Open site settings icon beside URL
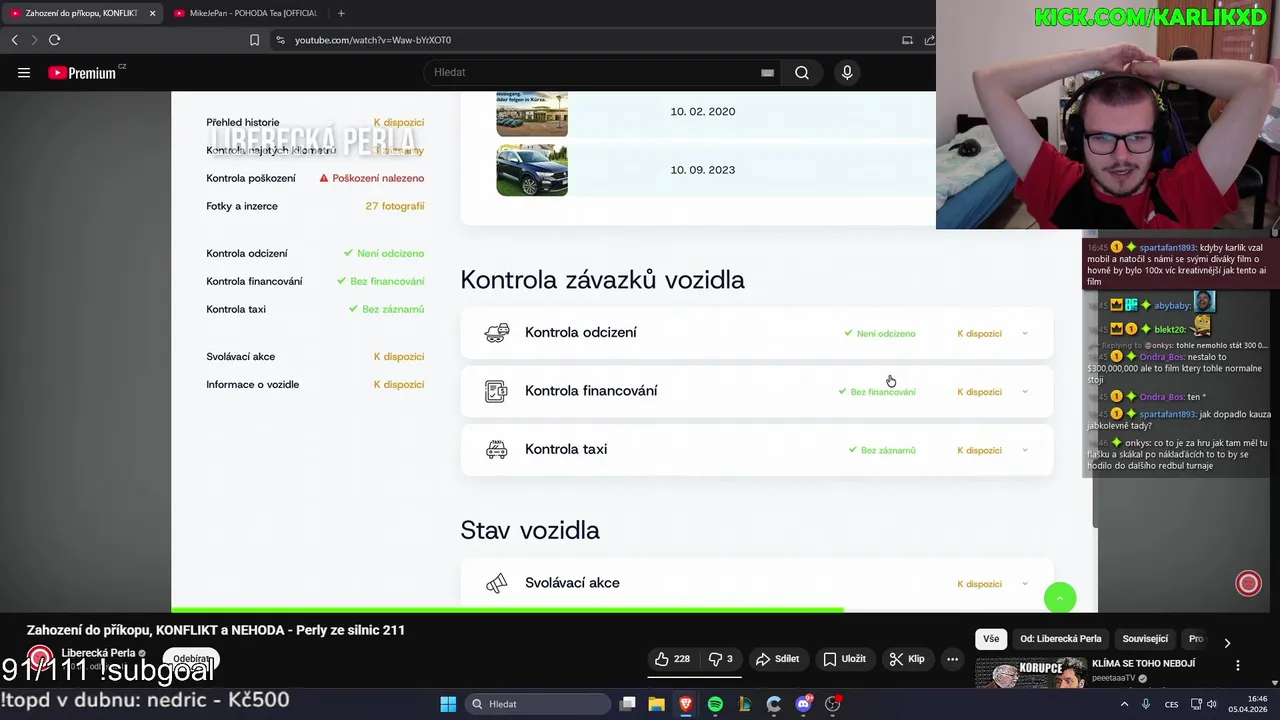 coord(280,40)
